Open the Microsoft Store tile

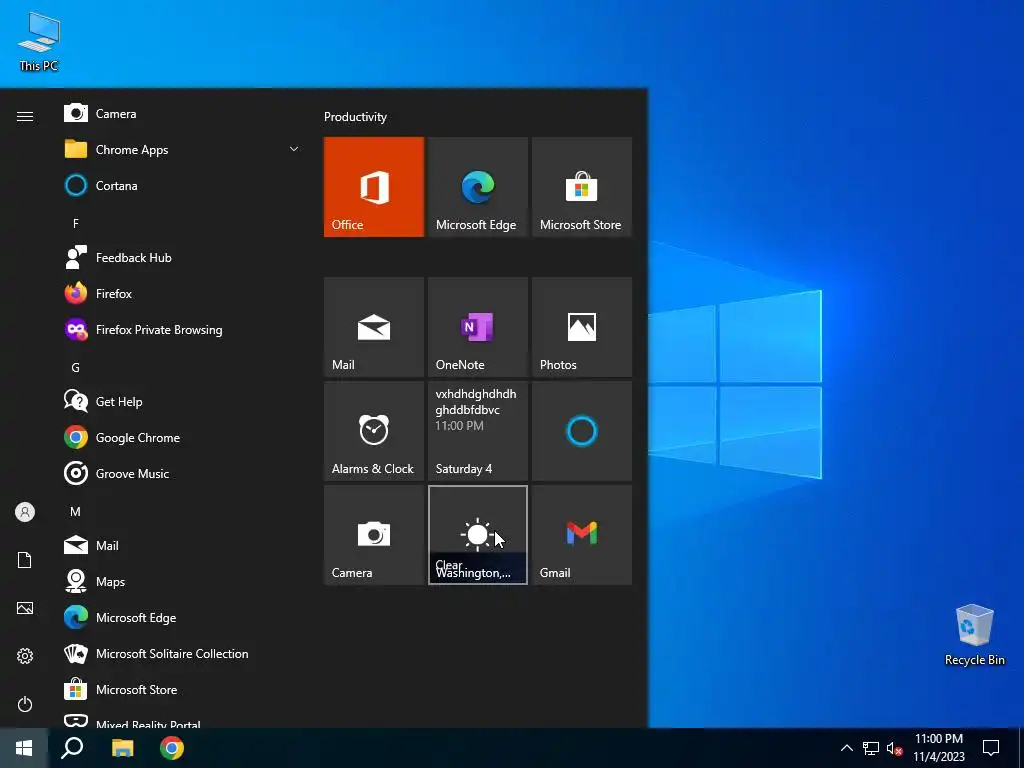(582, 187)
